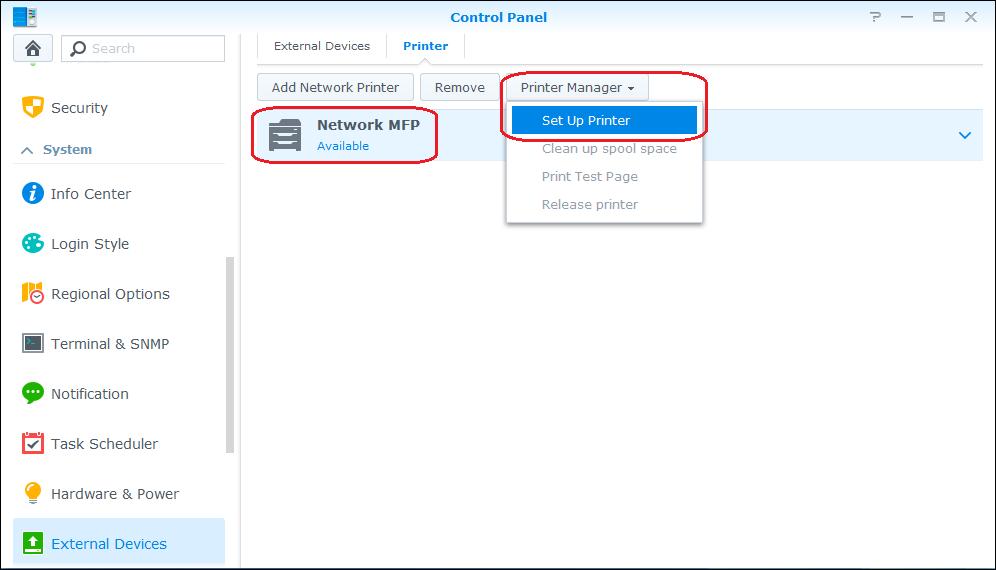Click the Network MFP printer icon

click(x=285, y=135)
